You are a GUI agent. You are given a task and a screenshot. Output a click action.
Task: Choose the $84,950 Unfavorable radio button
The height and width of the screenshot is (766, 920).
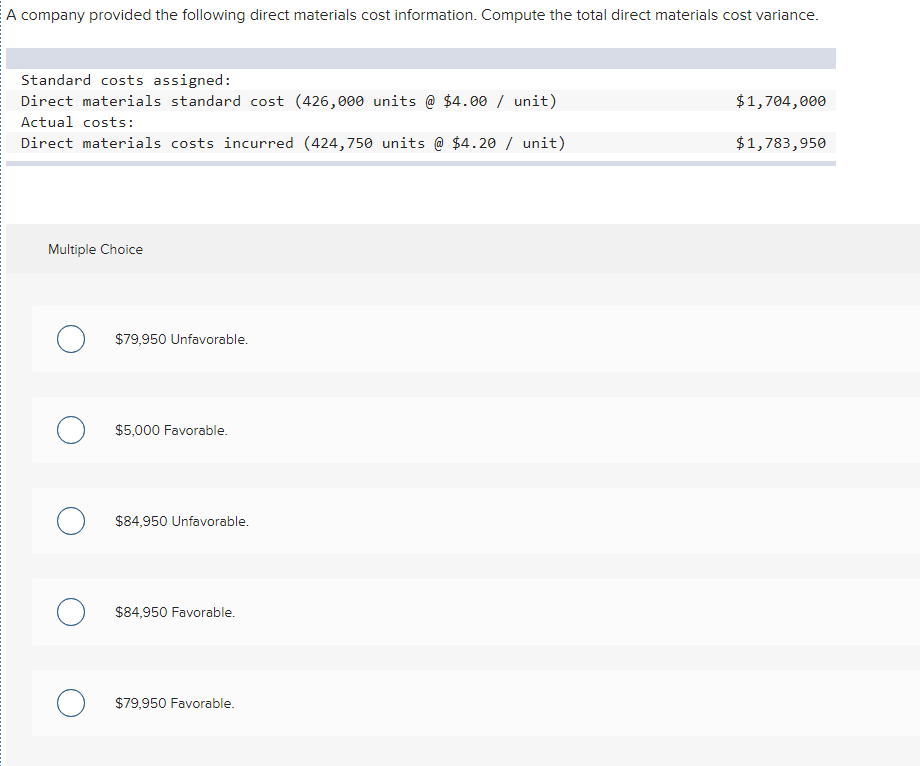tap(71, 521)
